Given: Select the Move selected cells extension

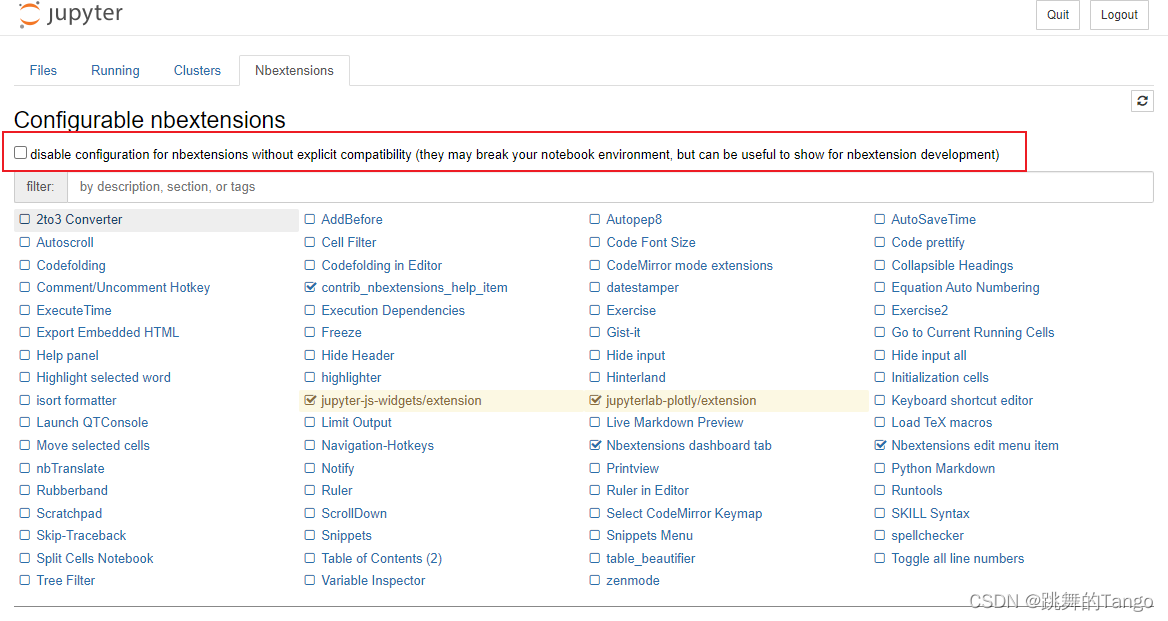Looking at the screenshot, I should pyautogui.click(x=93, y=445).
